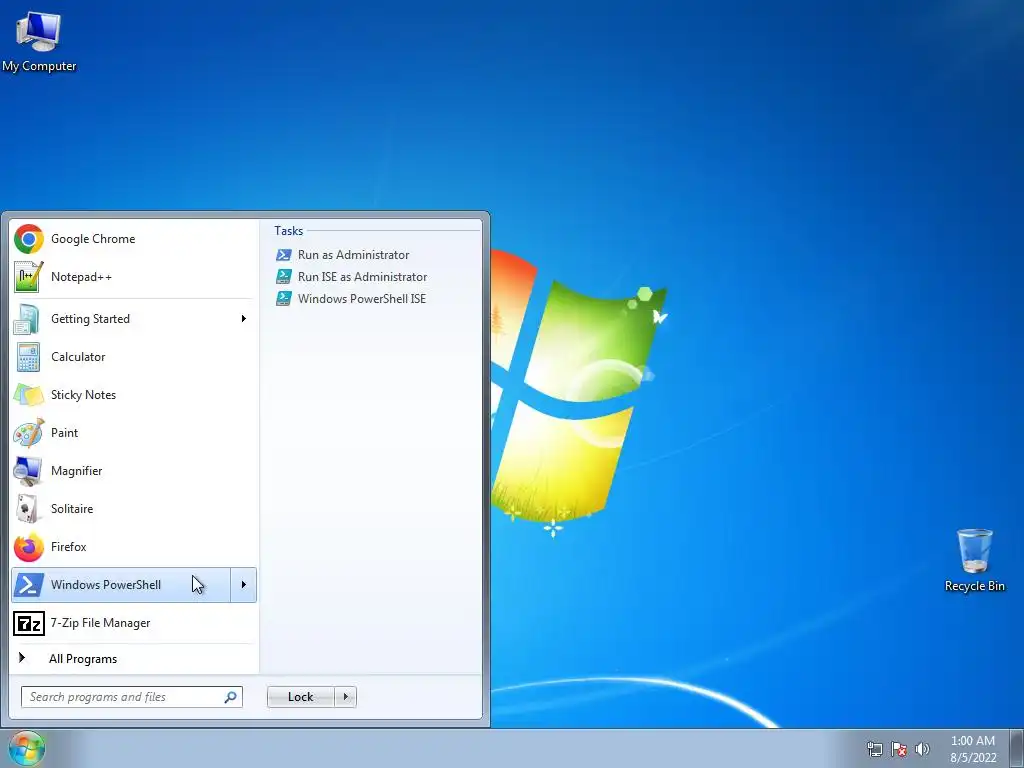Click the Sticky Notes label
The width and height of the screenshot is (1024, 768).
point(84,394)
